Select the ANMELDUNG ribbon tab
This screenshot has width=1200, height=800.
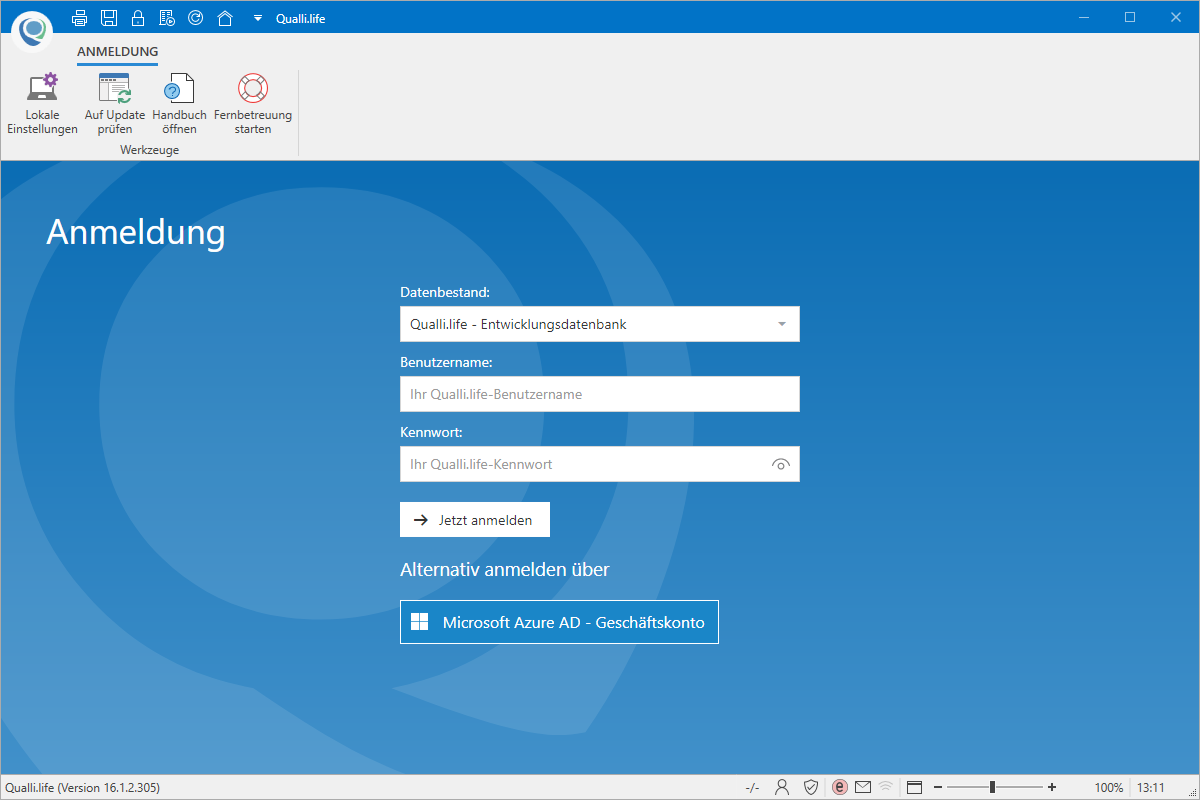[x=117, y=52]
